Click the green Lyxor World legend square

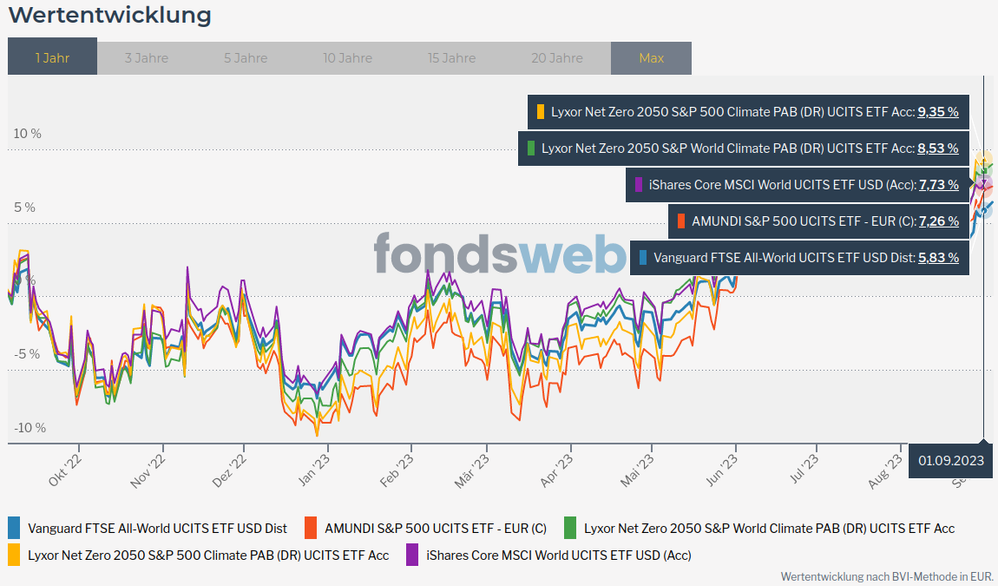coord(570,528)
